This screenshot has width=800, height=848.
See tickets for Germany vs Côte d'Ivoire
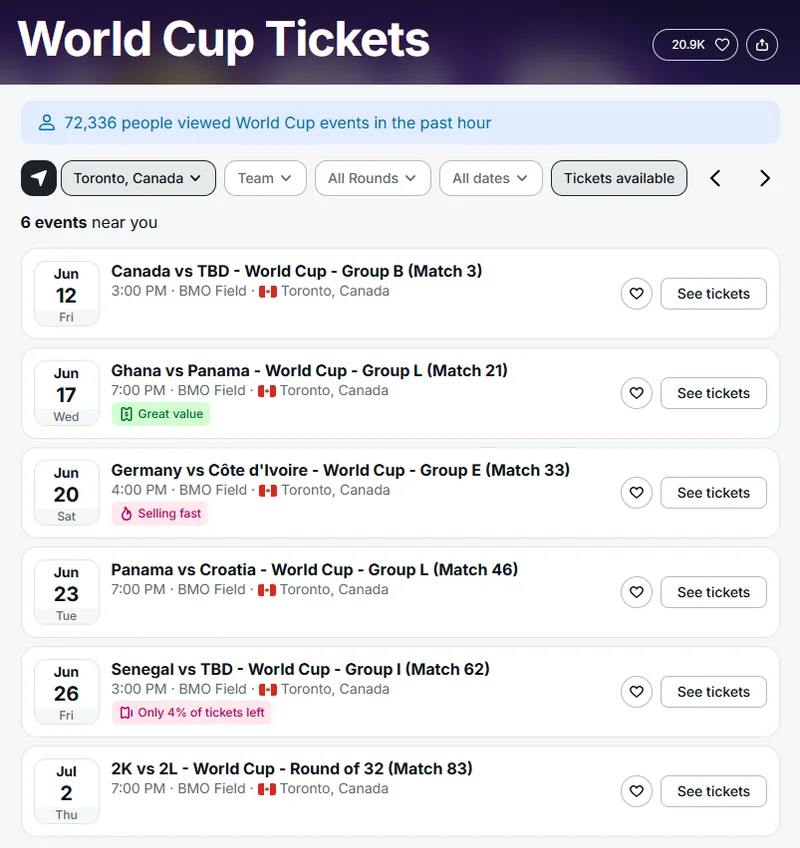point(713,493)
